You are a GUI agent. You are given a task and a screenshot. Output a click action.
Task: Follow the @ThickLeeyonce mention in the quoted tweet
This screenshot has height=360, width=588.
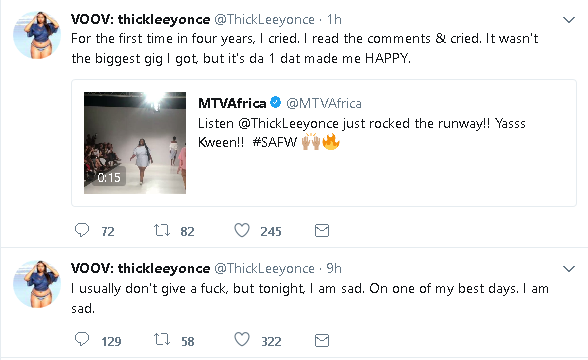pyautogui.click(x=289, y=123)
